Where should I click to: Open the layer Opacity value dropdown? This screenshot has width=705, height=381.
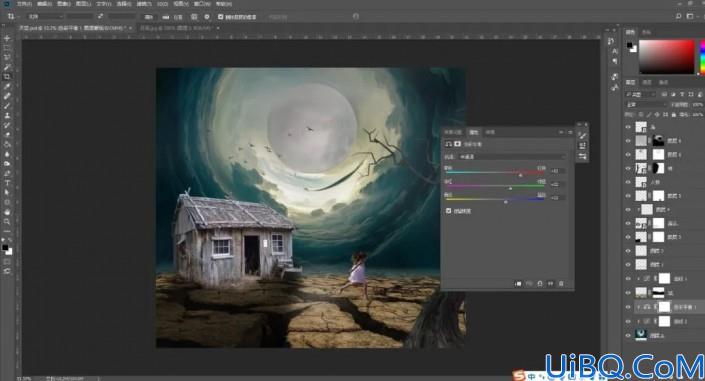(697, 104)
